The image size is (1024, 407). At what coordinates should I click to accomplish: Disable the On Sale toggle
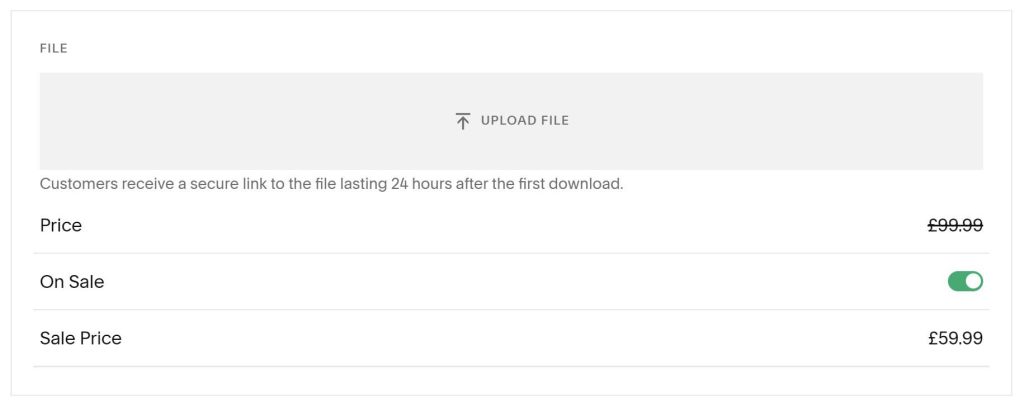[x=965, y=282]
